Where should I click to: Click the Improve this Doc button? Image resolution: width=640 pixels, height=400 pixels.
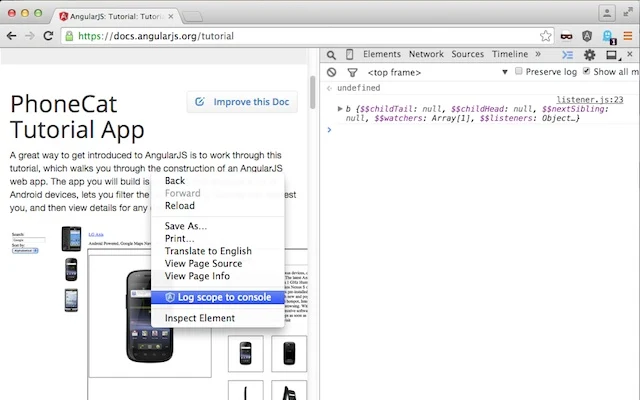click(x=242, y=102)
